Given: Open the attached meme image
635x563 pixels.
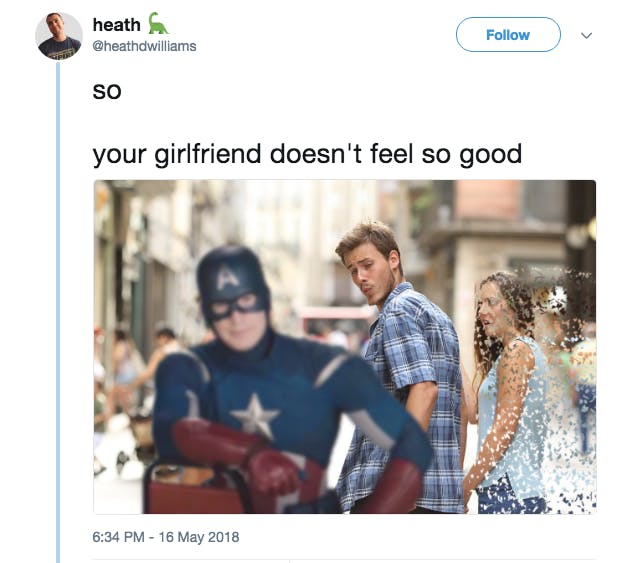Looking at the screenshot, I should [x=345, y=347].
